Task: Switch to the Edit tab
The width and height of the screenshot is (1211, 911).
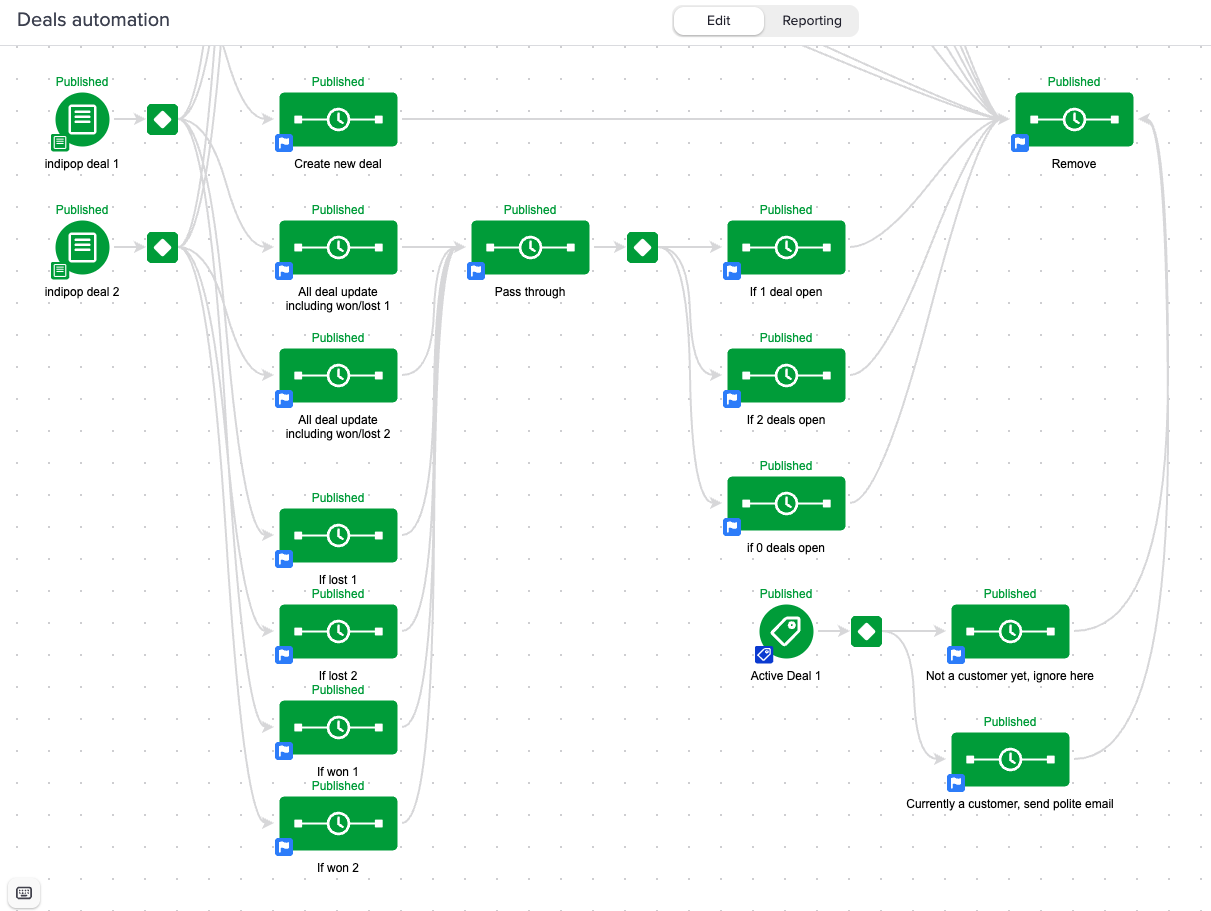Action: point(719,21)
